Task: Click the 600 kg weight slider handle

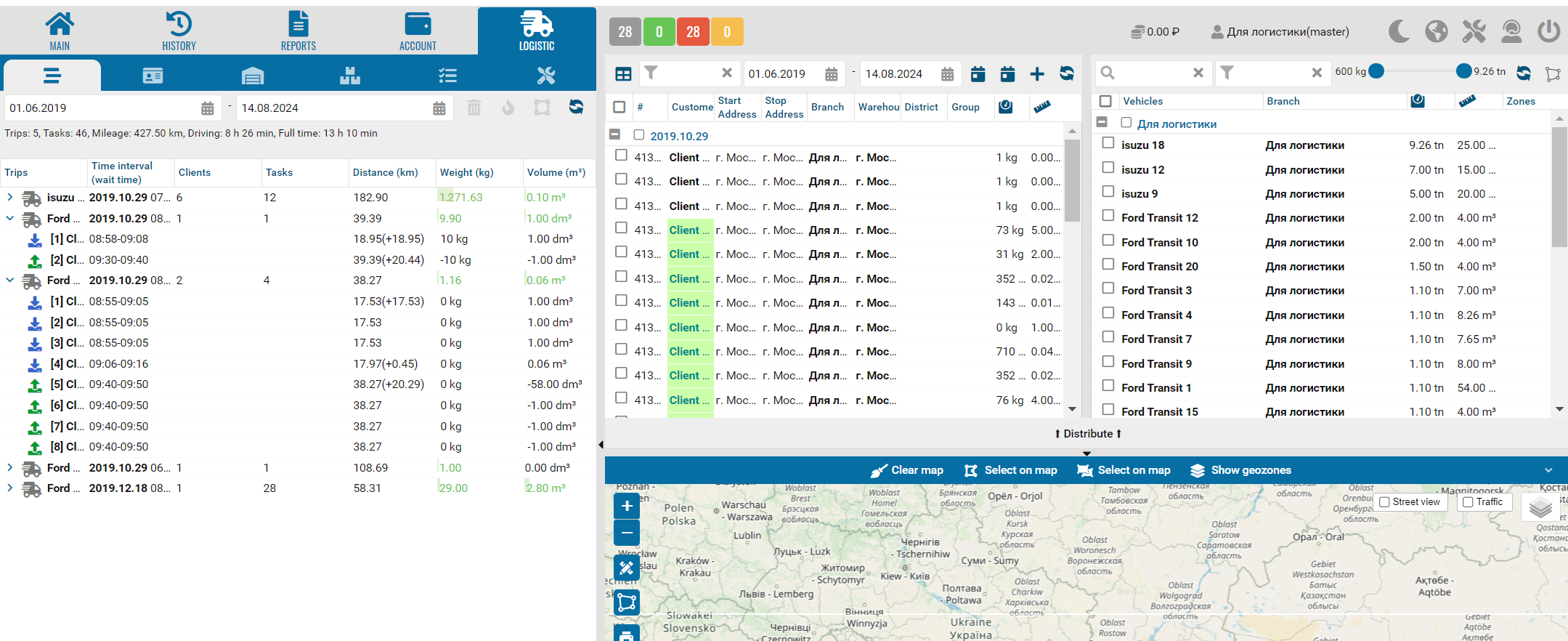Action: 1376,71
